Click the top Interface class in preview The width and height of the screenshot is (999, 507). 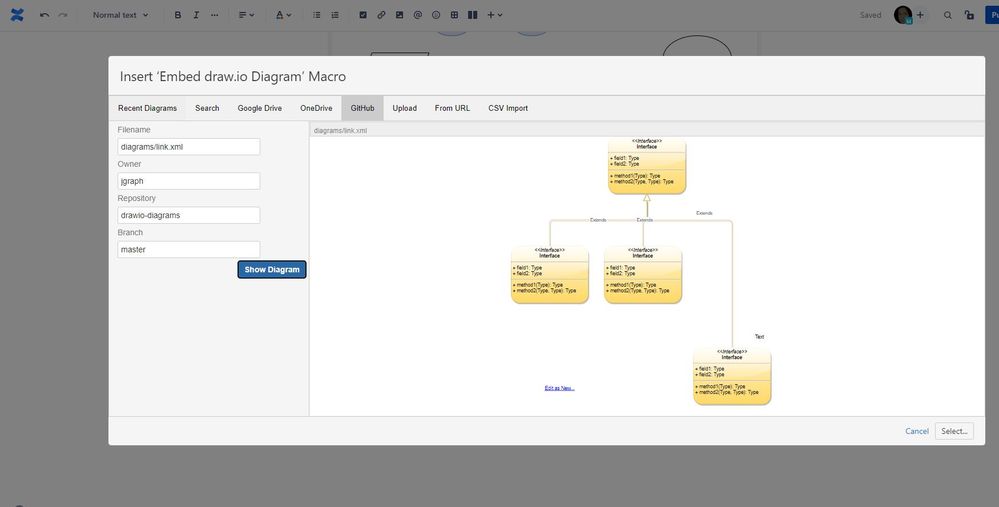pyautogui.click(x=647, y=166)
